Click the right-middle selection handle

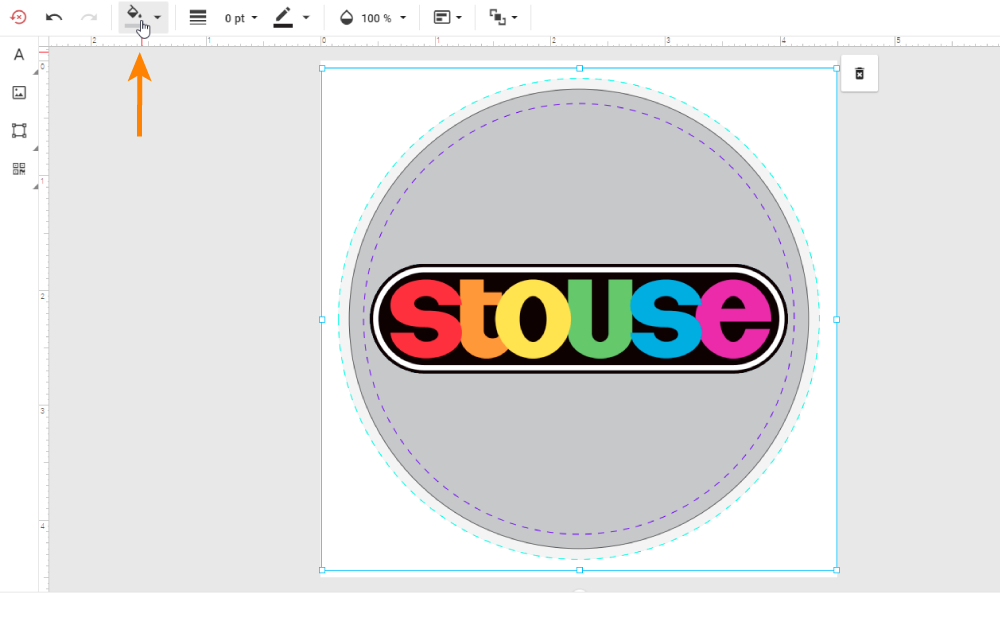coord(837,320)
